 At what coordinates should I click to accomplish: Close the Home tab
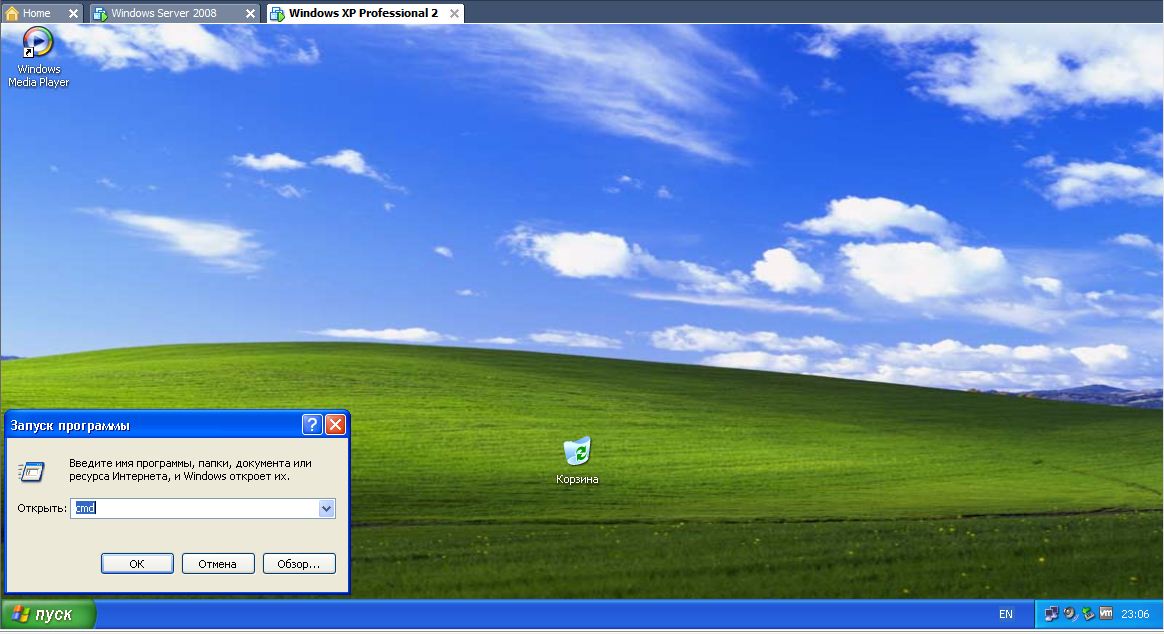[x=73, y=13]
